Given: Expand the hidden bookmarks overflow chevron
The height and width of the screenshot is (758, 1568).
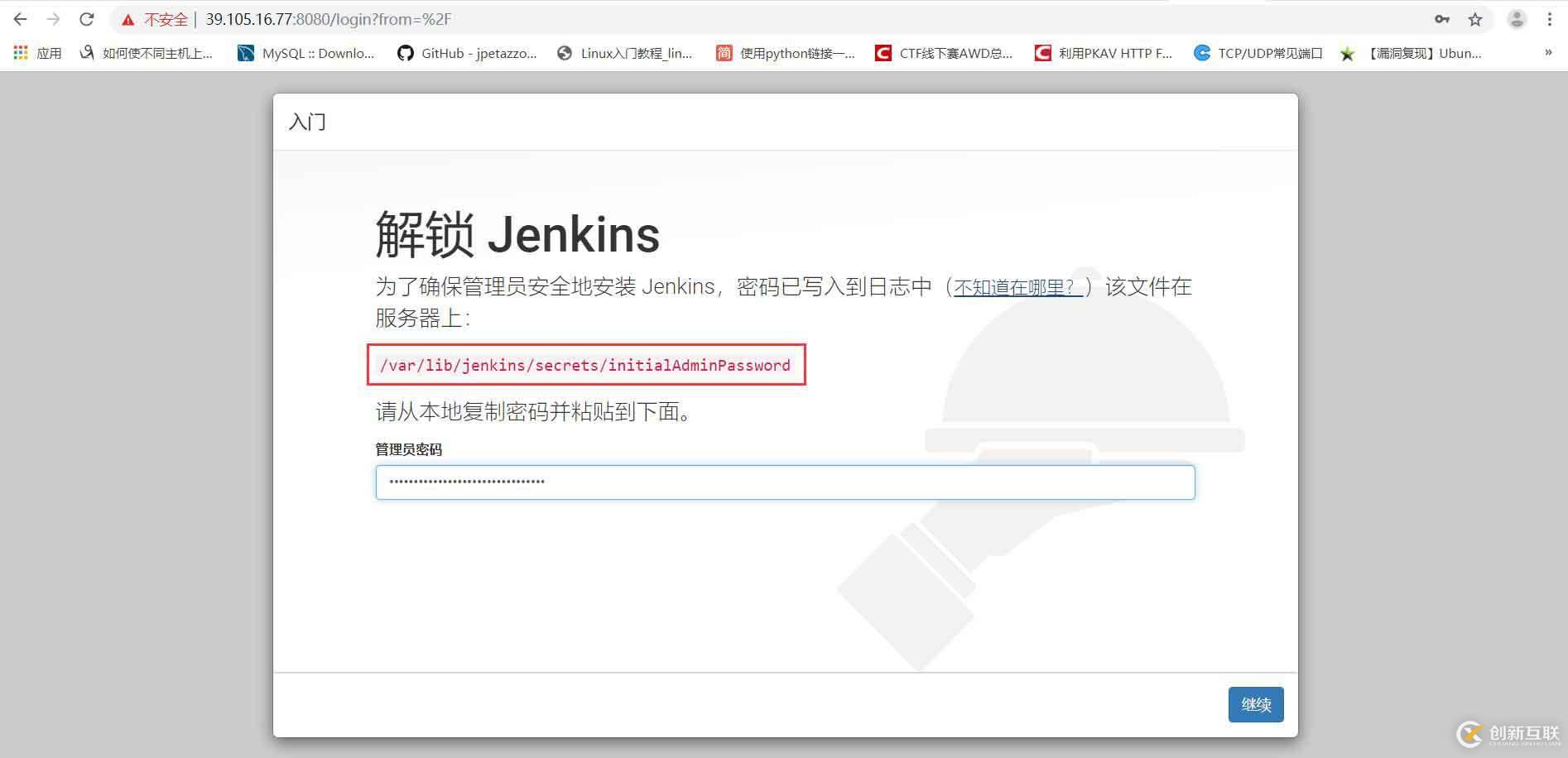Looking at the screenshot, I should [1548, 53].
